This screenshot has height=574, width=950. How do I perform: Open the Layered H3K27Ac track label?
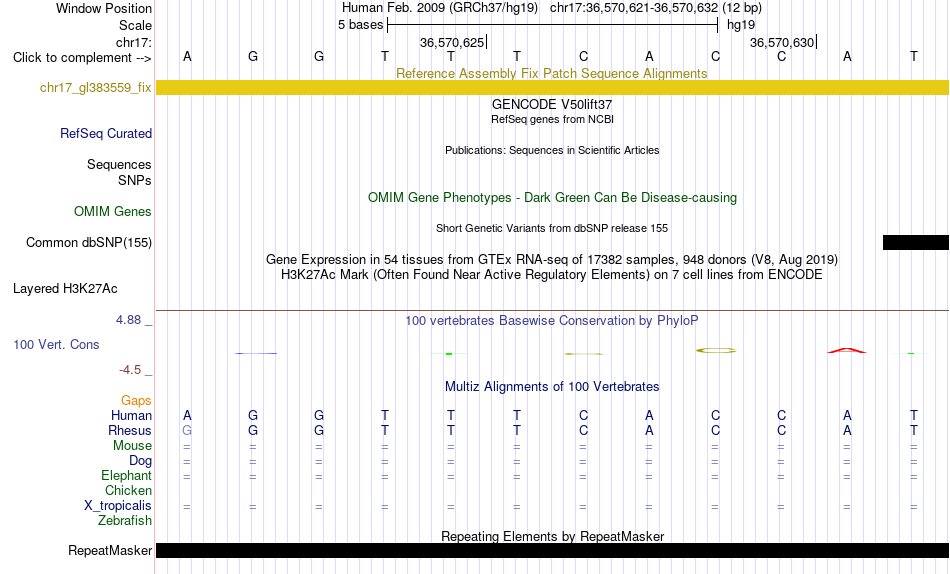(x=65, y=289)
